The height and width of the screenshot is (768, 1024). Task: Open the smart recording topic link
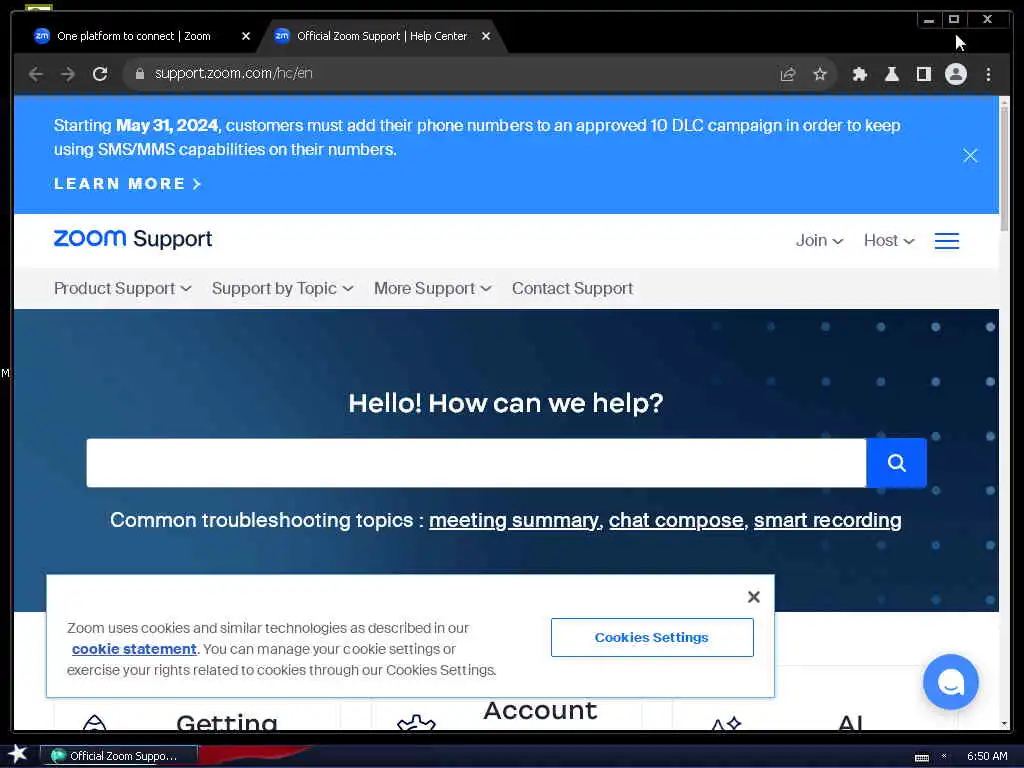click(x=827, y=520)
